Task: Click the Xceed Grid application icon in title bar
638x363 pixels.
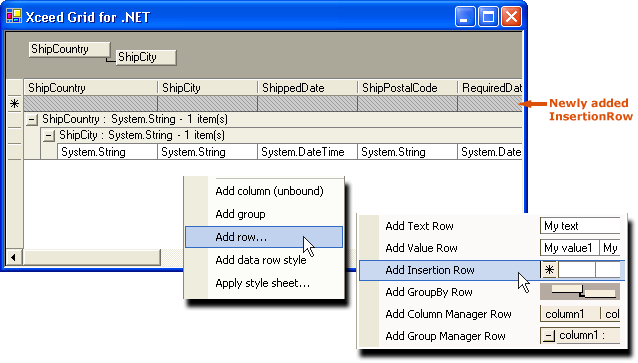Action: [13, 16]
